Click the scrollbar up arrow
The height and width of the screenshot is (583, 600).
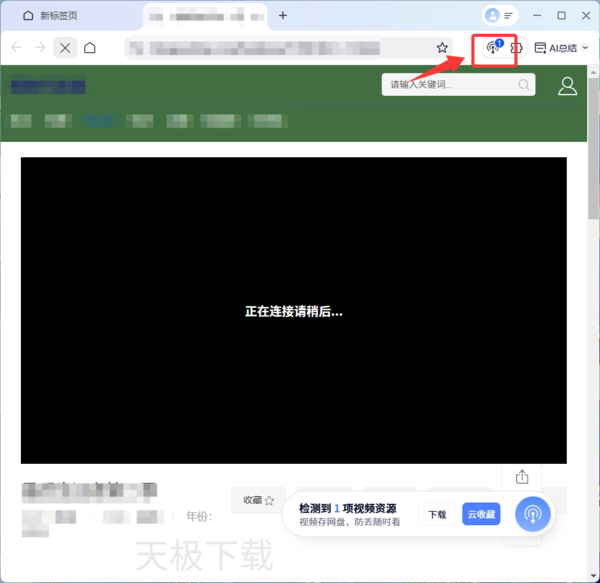593,72
